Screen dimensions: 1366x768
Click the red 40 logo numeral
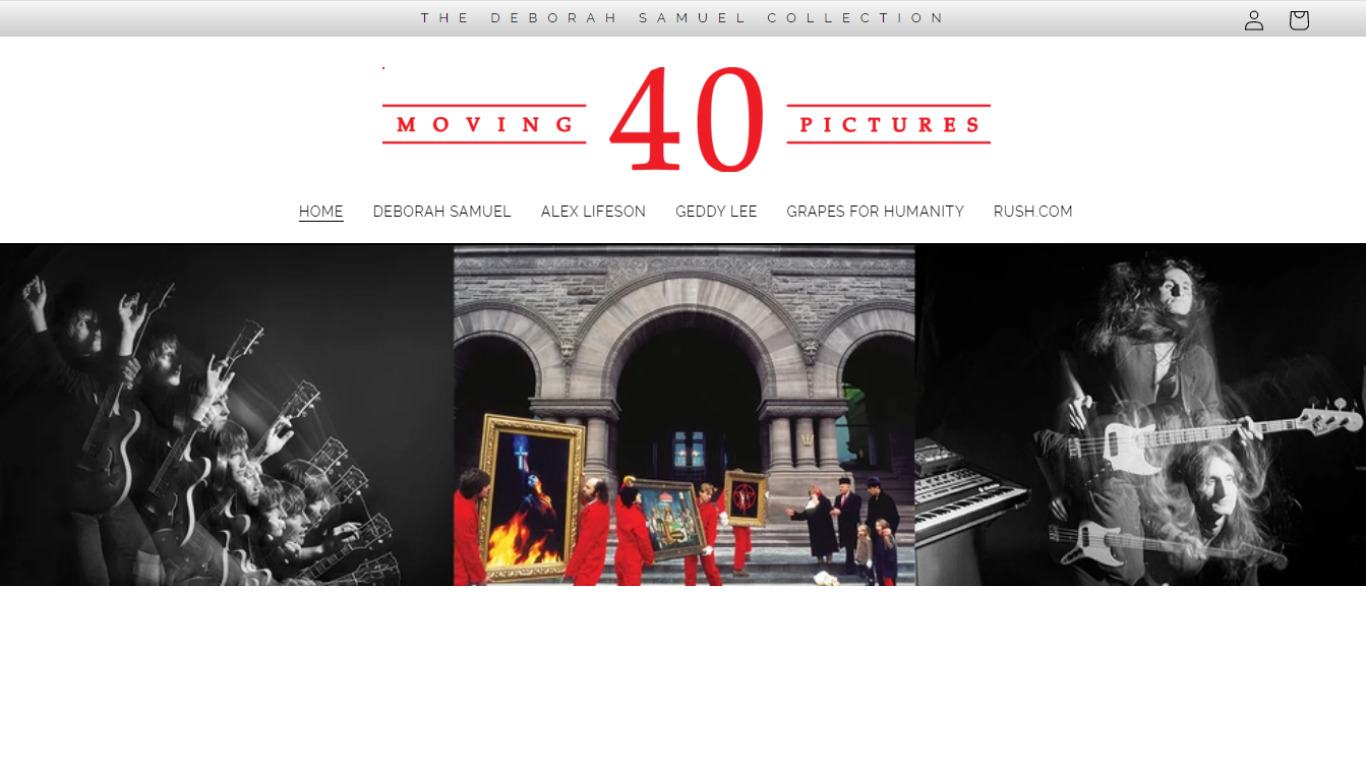pyautogui.click(x=686, y=121)
